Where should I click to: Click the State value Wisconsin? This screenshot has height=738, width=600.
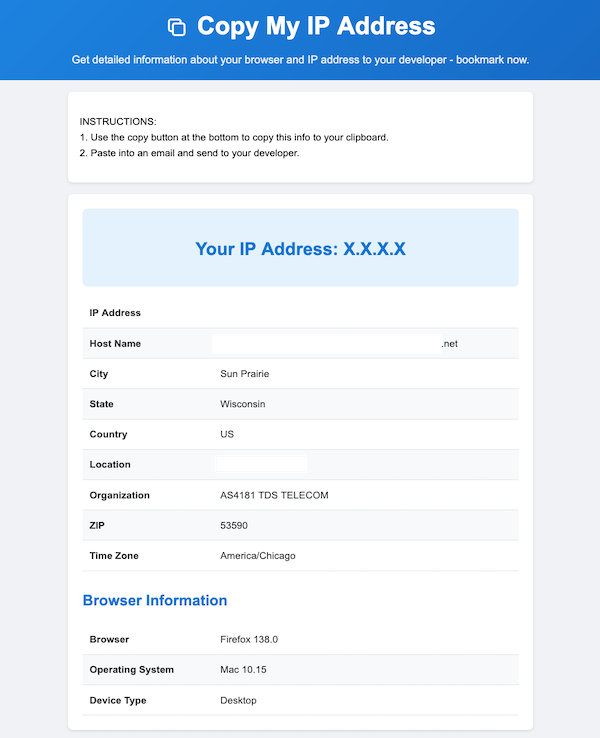(x=243, y=404)
